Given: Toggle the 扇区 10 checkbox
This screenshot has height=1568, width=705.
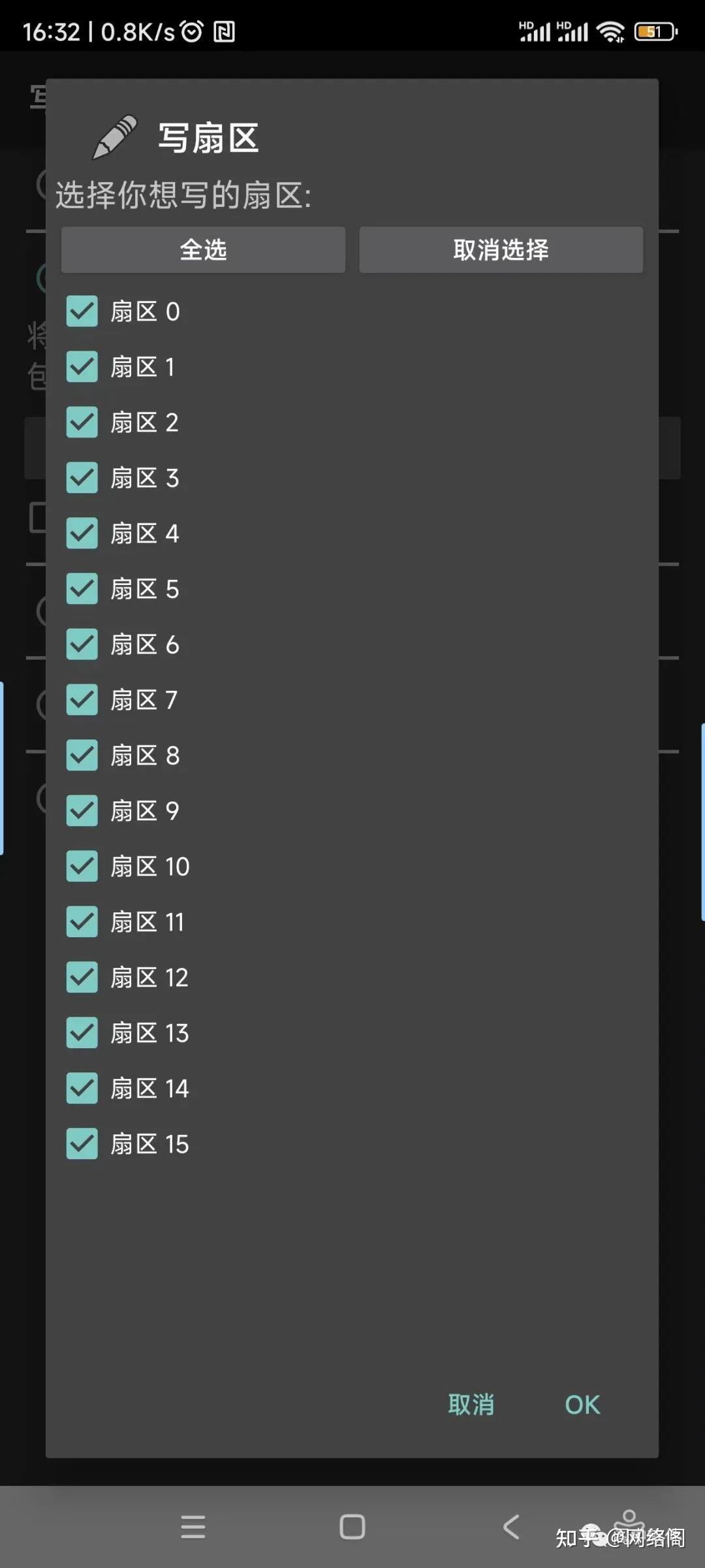Looking at the screenshot, I should [82, 867].
